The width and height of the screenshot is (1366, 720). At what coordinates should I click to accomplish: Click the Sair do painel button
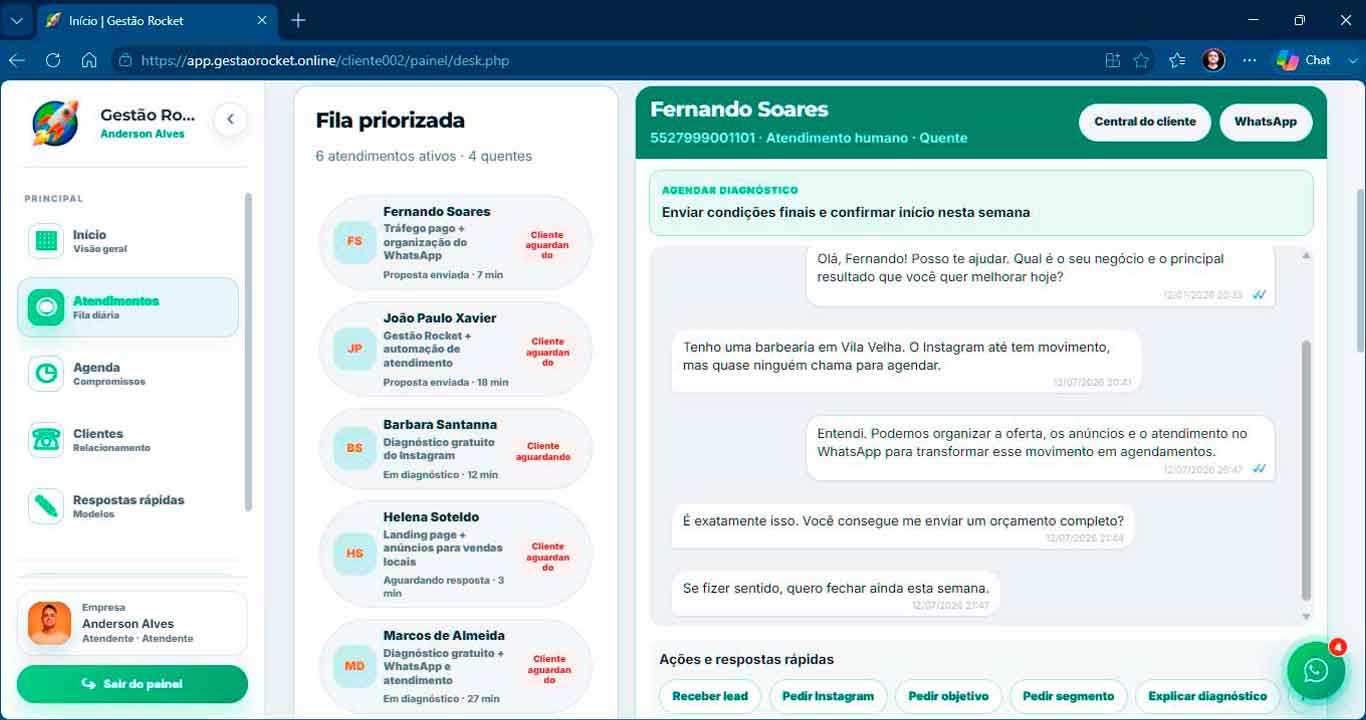(132, 684)
